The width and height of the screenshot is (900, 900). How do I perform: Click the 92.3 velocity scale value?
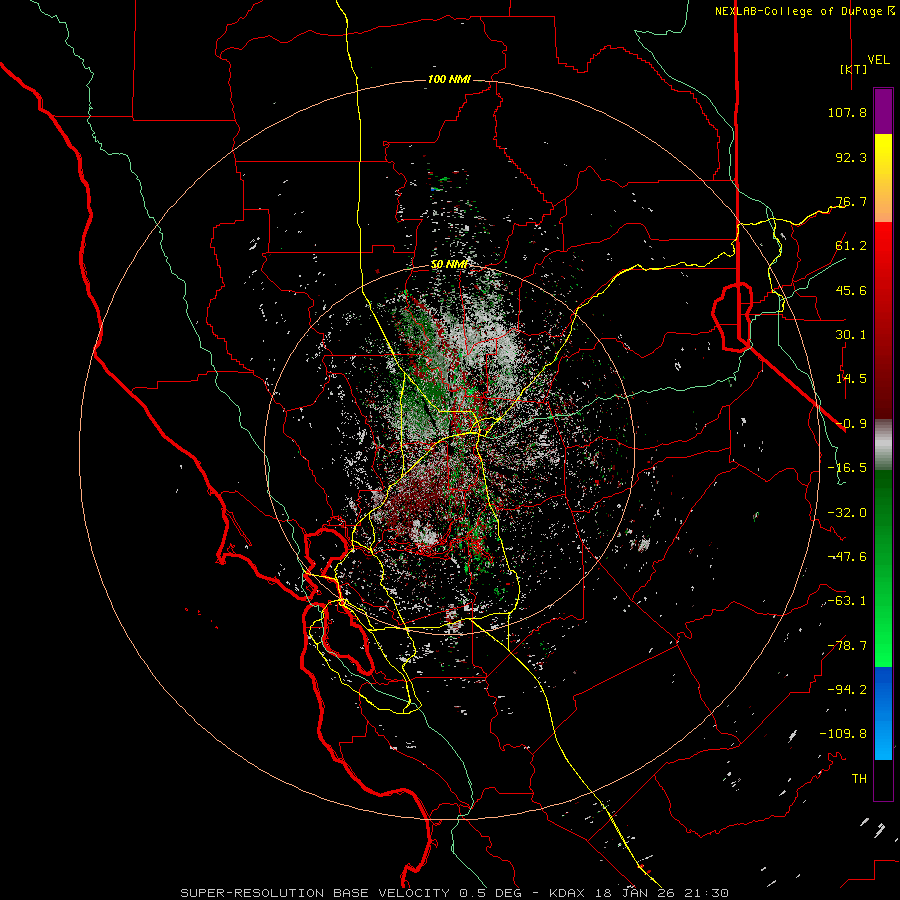tap(851, 157)
